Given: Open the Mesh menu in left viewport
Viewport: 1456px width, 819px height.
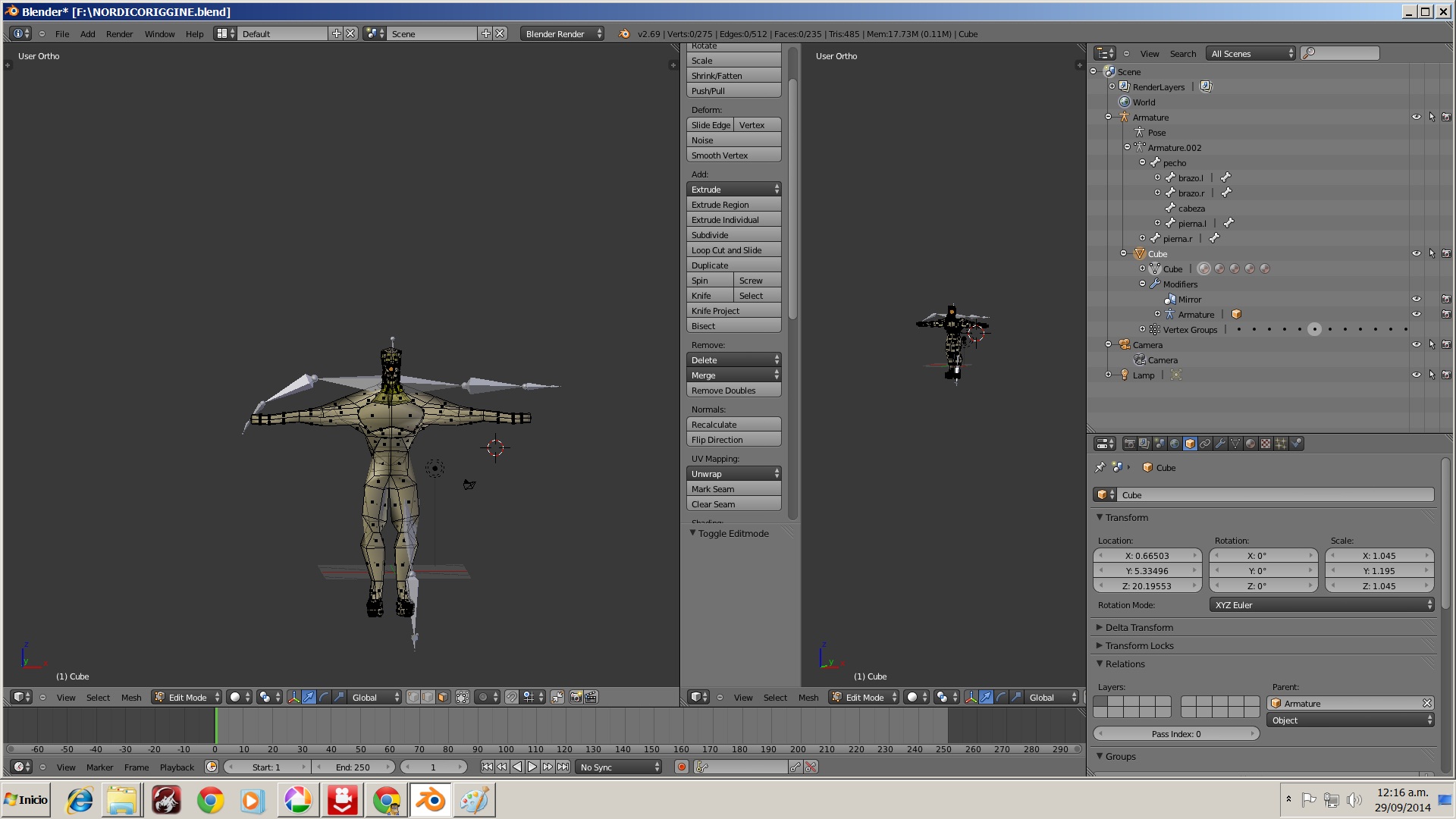Looking at the screenshot, I should (x=130, y=697).
